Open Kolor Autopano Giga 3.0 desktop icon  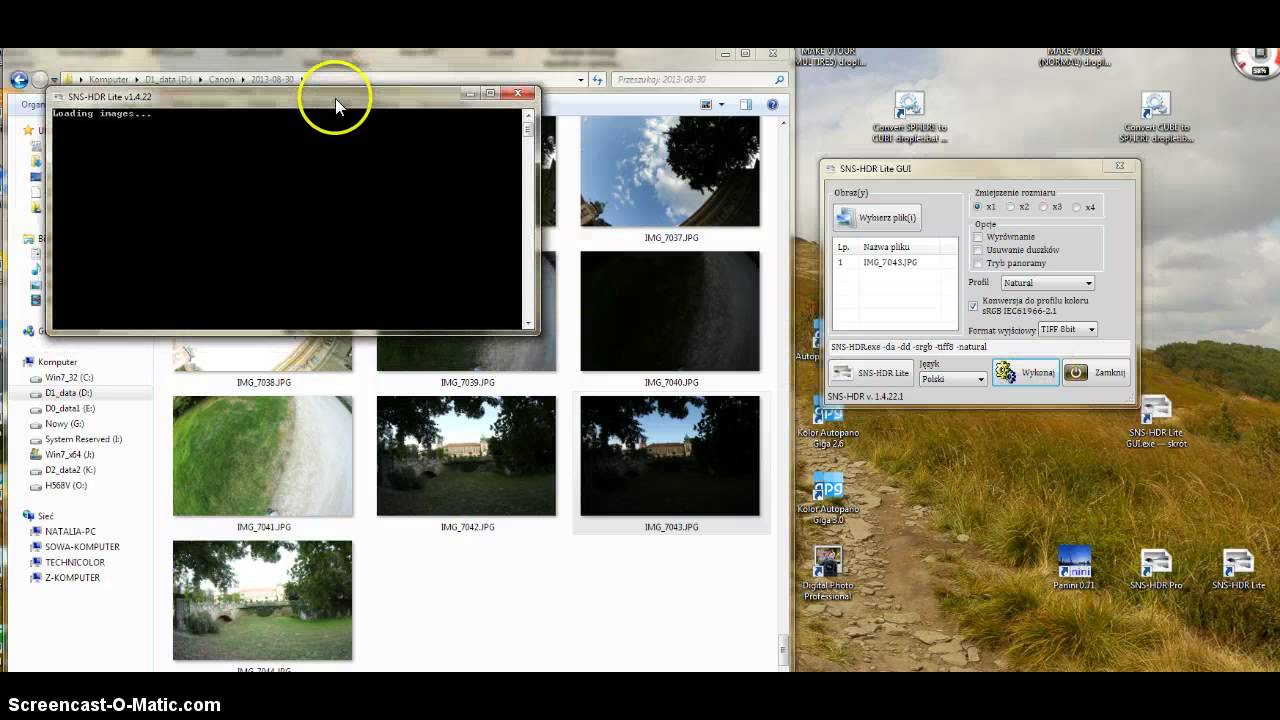coord(827,499)
